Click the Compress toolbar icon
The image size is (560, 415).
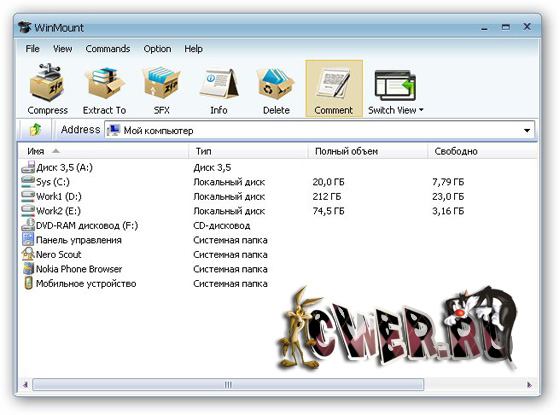click(x=48, y=83)
